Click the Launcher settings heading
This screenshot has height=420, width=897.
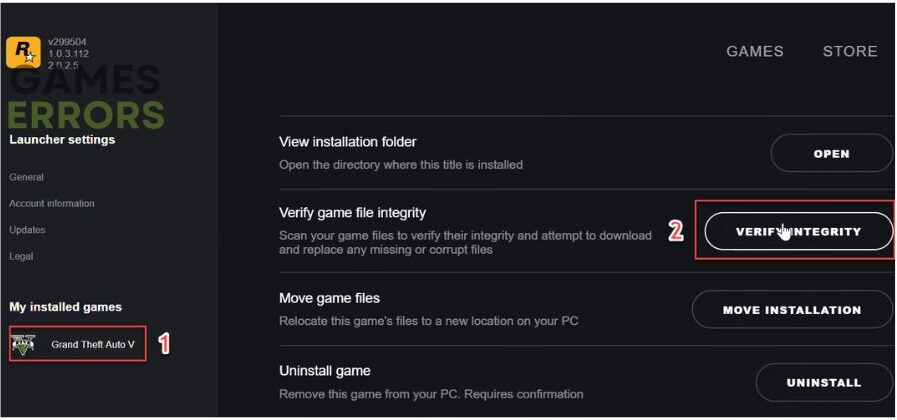(x=62, y=140)
